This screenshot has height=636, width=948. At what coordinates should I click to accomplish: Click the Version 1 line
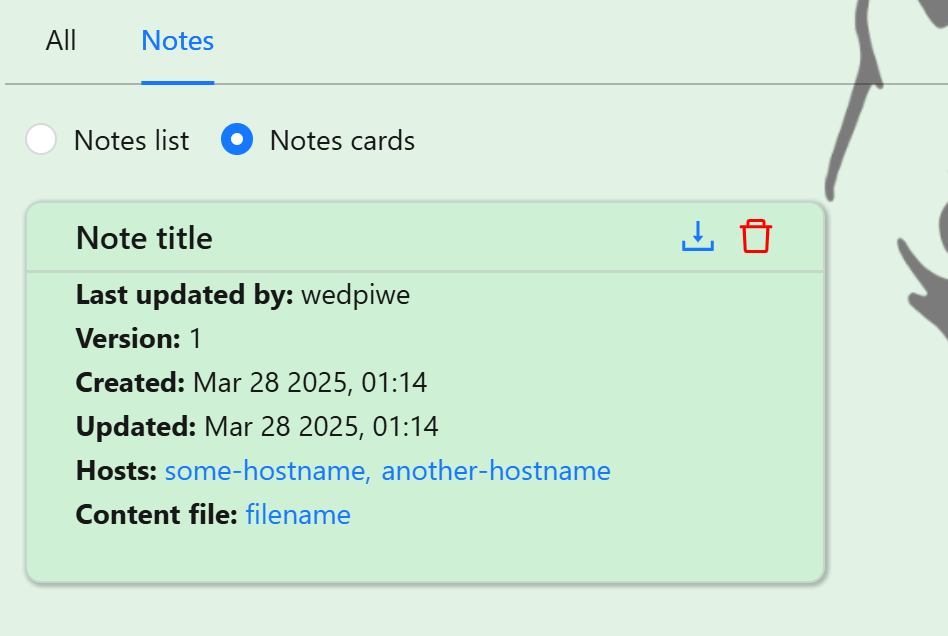click(138, 339)
